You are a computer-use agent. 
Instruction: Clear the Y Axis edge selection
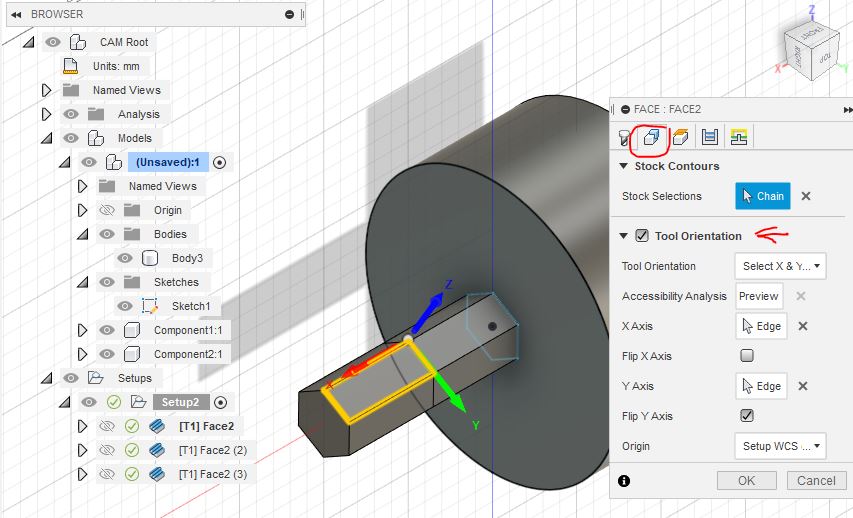pyautogui.click(x=802, y=386)
